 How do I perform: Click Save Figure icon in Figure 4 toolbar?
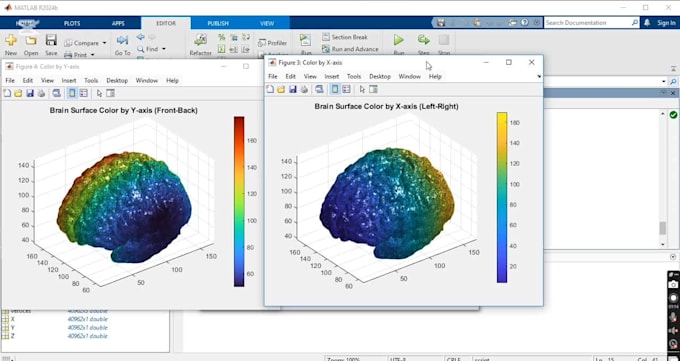[x=30, y=93]
